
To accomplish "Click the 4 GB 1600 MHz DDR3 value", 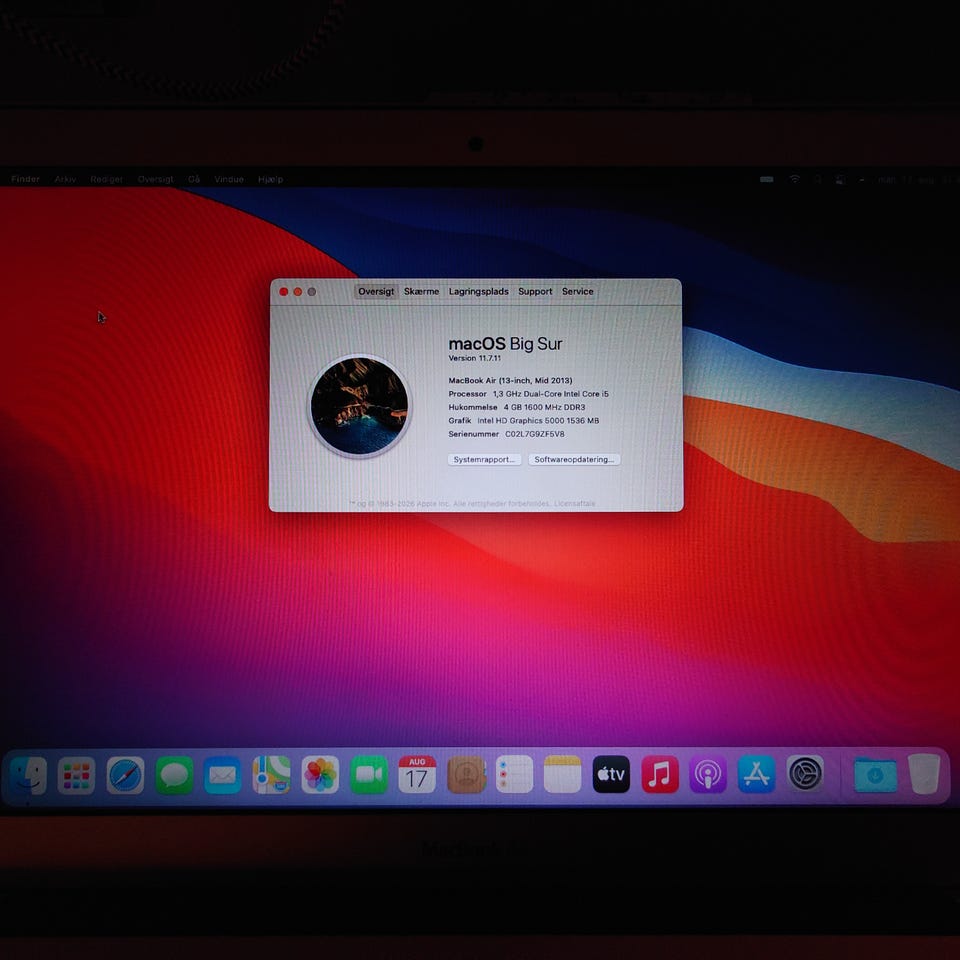I will (x=544, y=407).
